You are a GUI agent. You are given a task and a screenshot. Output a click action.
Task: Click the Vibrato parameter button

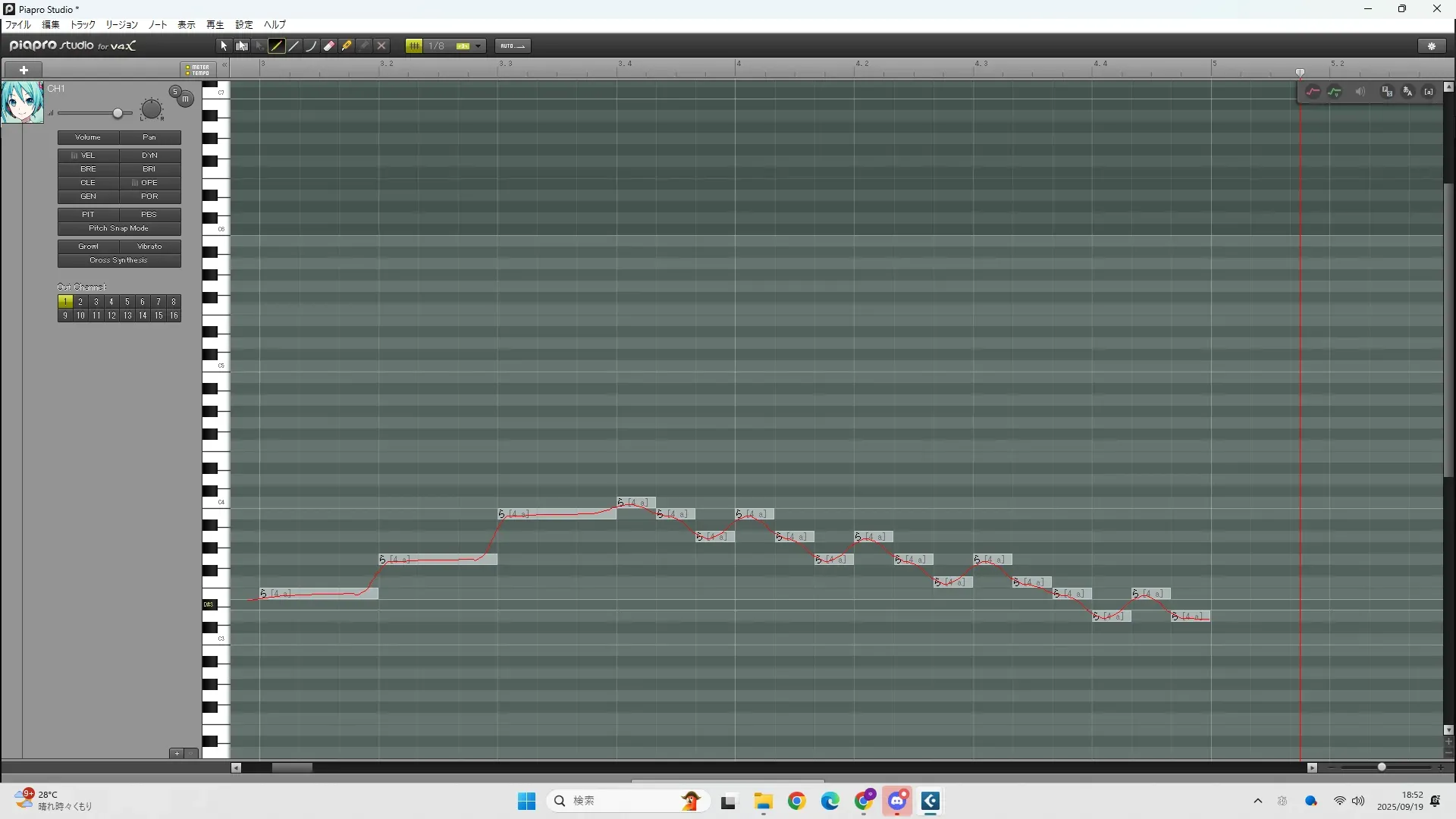149,246
